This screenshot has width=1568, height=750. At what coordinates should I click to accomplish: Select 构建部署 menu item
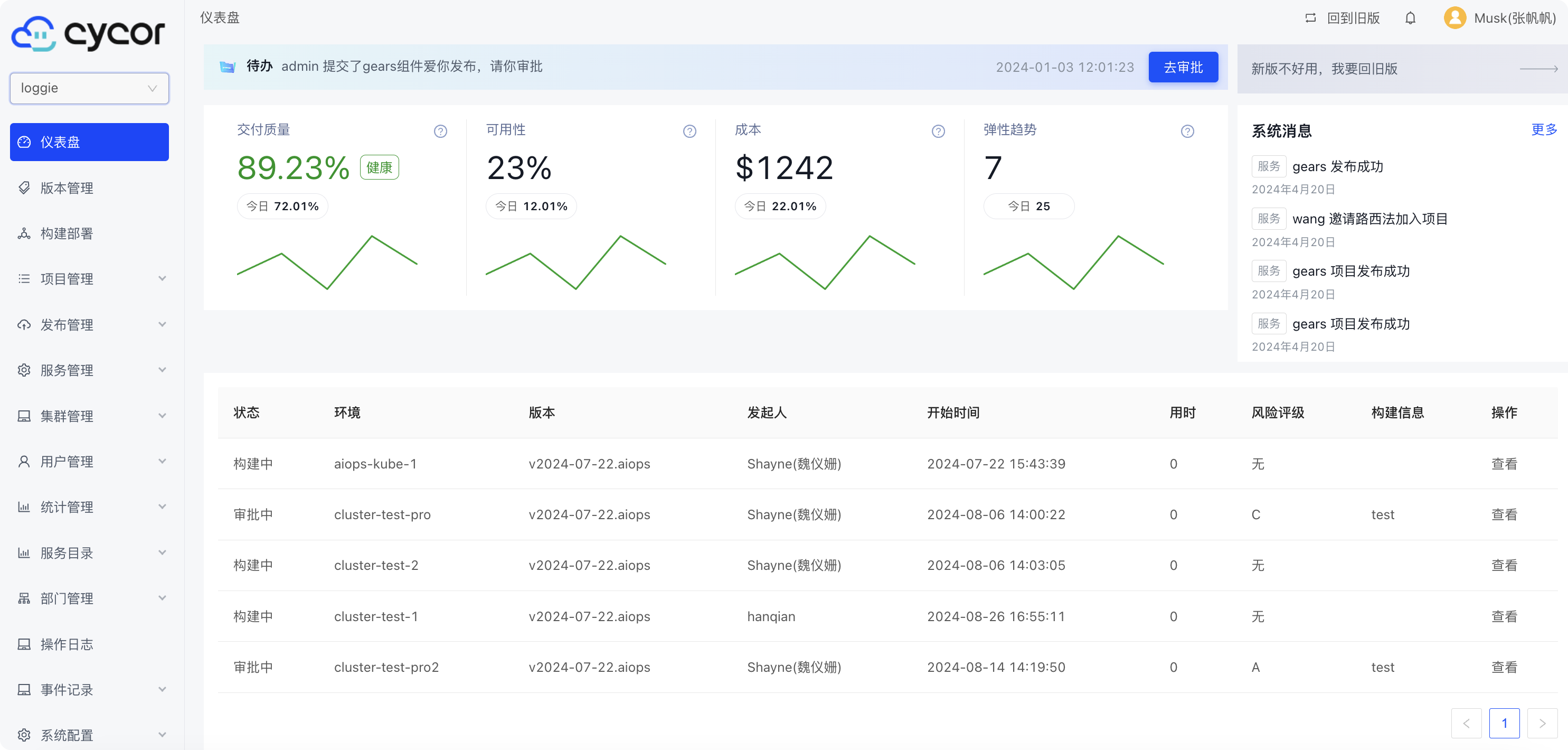67,234
